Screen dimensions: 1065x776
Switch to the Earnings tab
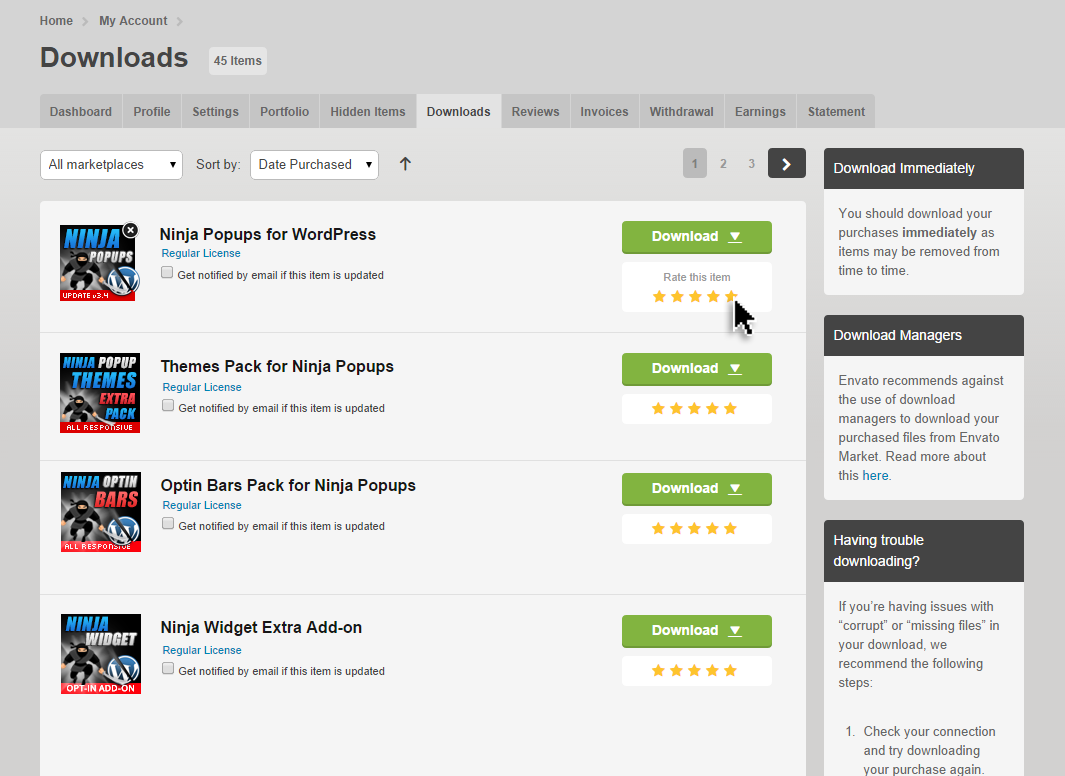click(760, 112)
